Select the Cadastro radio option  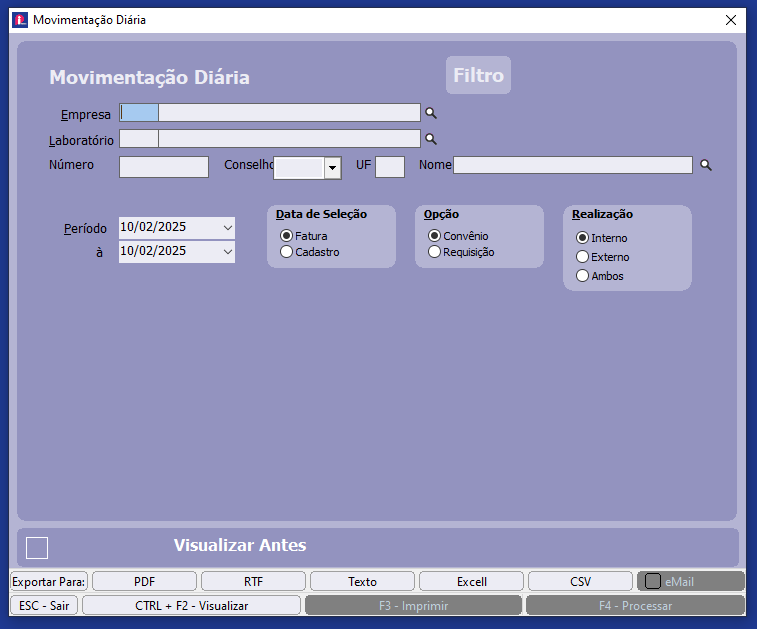coord(287,252)
